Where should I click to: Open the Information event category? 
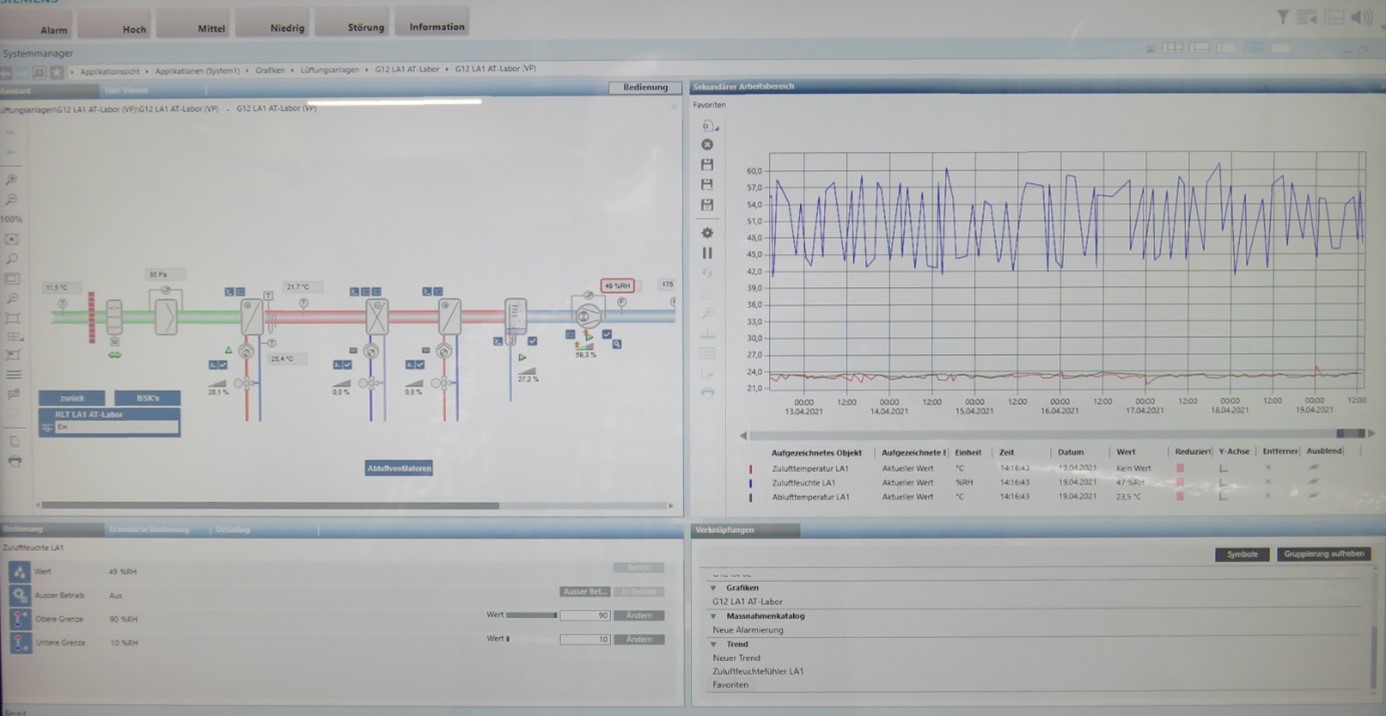coord(432,21)
